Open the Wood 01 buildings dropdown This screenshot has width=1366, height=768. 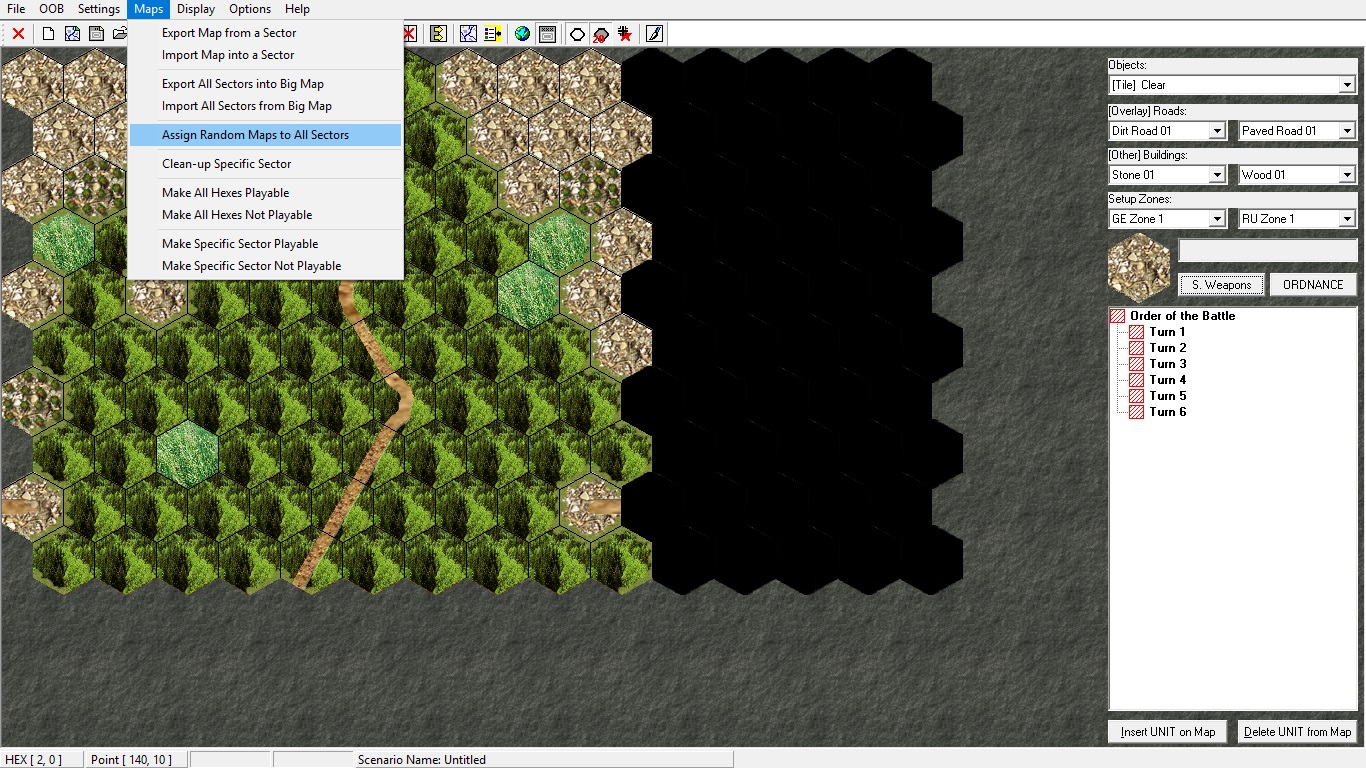[1347, 175]
